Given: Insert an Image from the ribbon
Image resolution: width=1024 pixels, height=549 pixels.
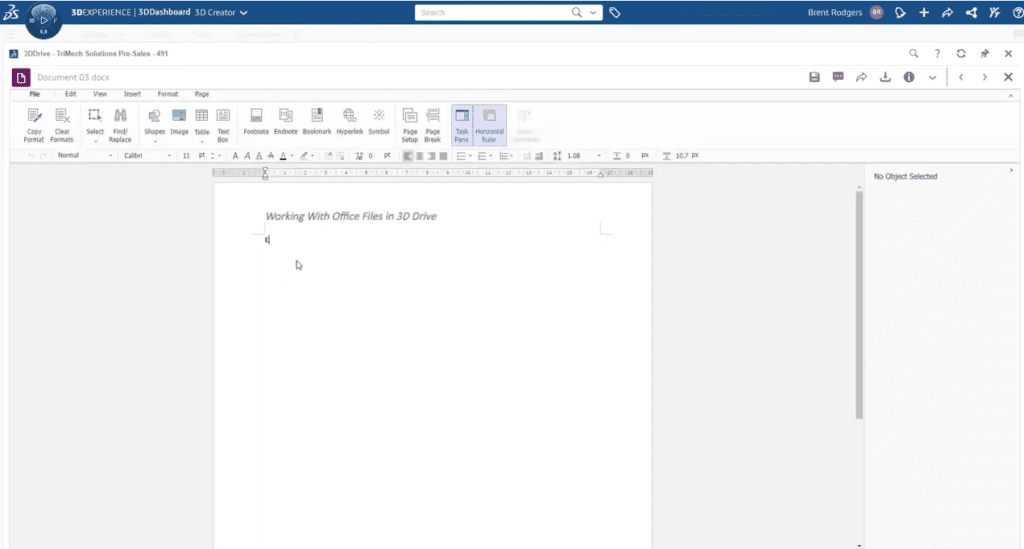Looking at the screenshot, I should (x=179, y=122).
